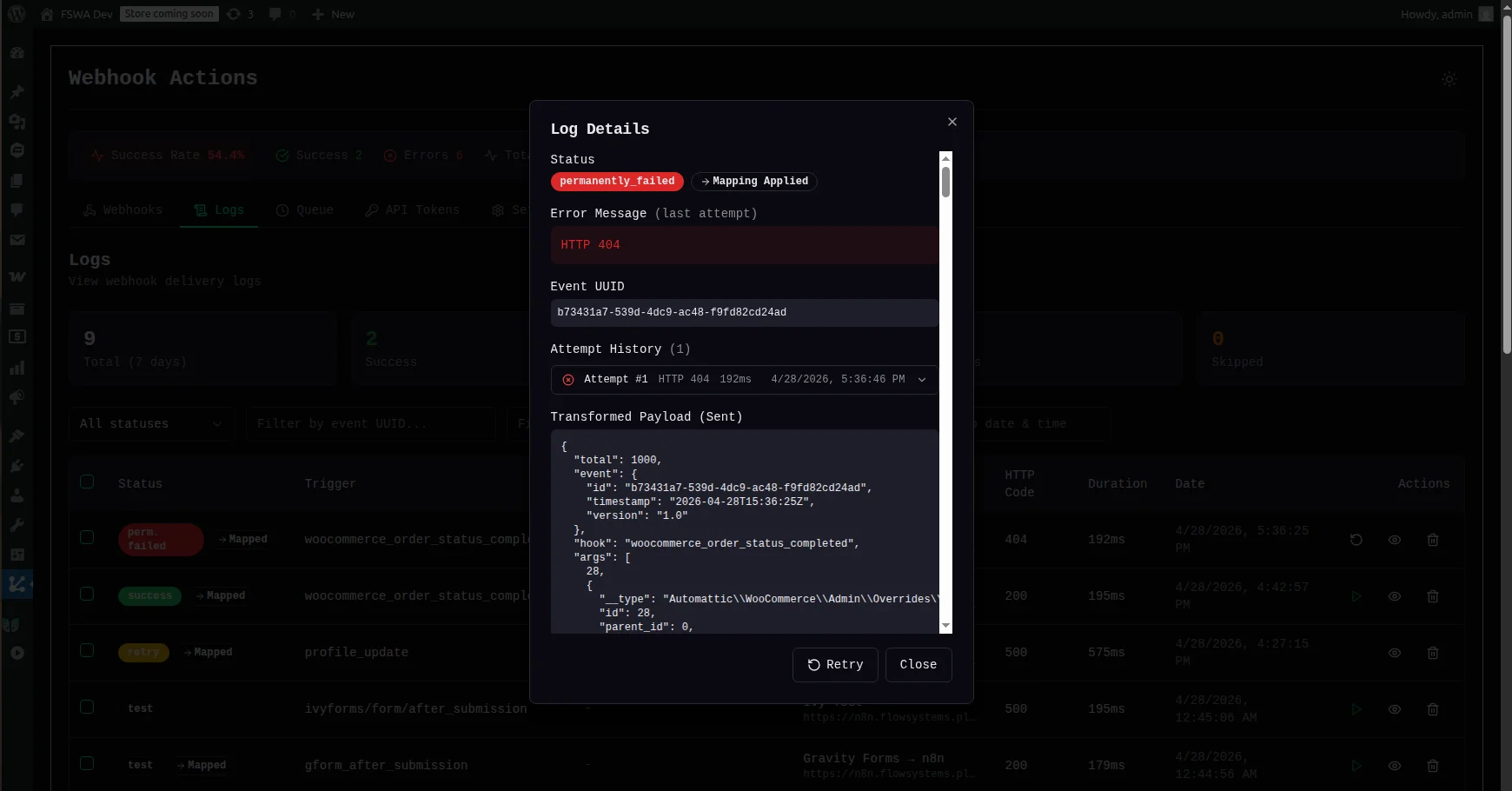View details eye icon for the 4:27:15 PM row
The image size is (1512, 791).
click(1395, 653)
